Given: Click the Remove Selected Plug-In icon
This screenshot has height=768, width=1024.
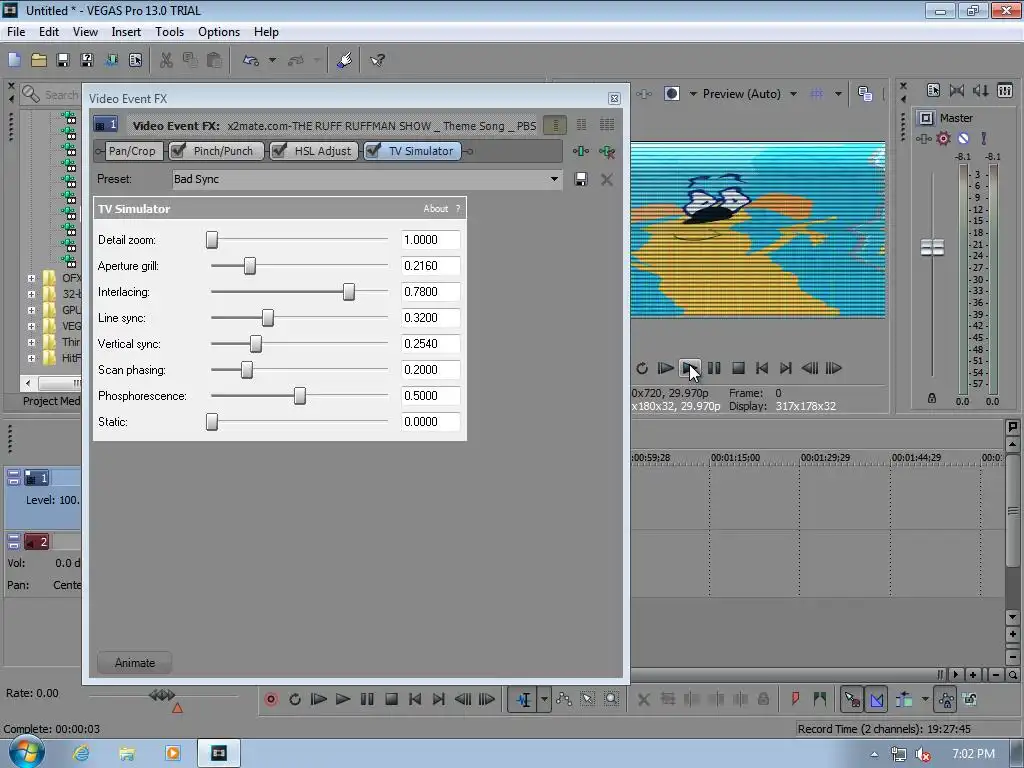Looking at the screenshot, I should point(607,152).
